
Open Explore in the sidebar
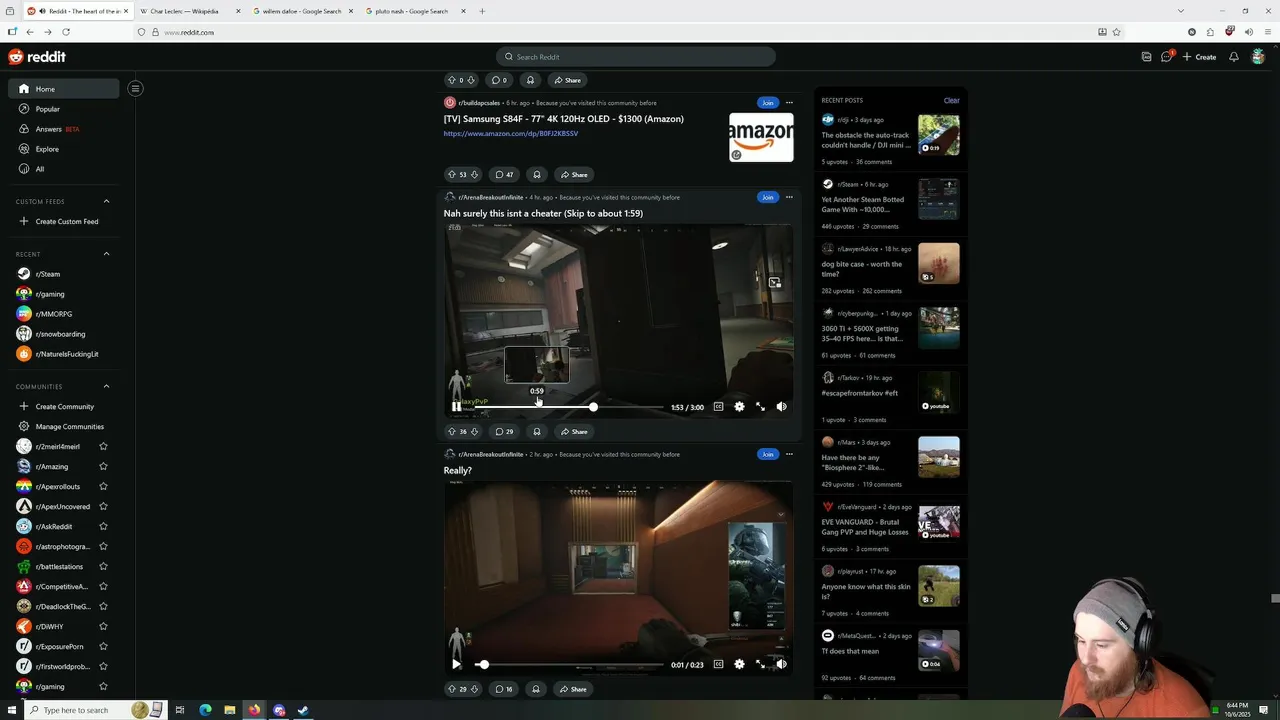click(x=64, y=149)
